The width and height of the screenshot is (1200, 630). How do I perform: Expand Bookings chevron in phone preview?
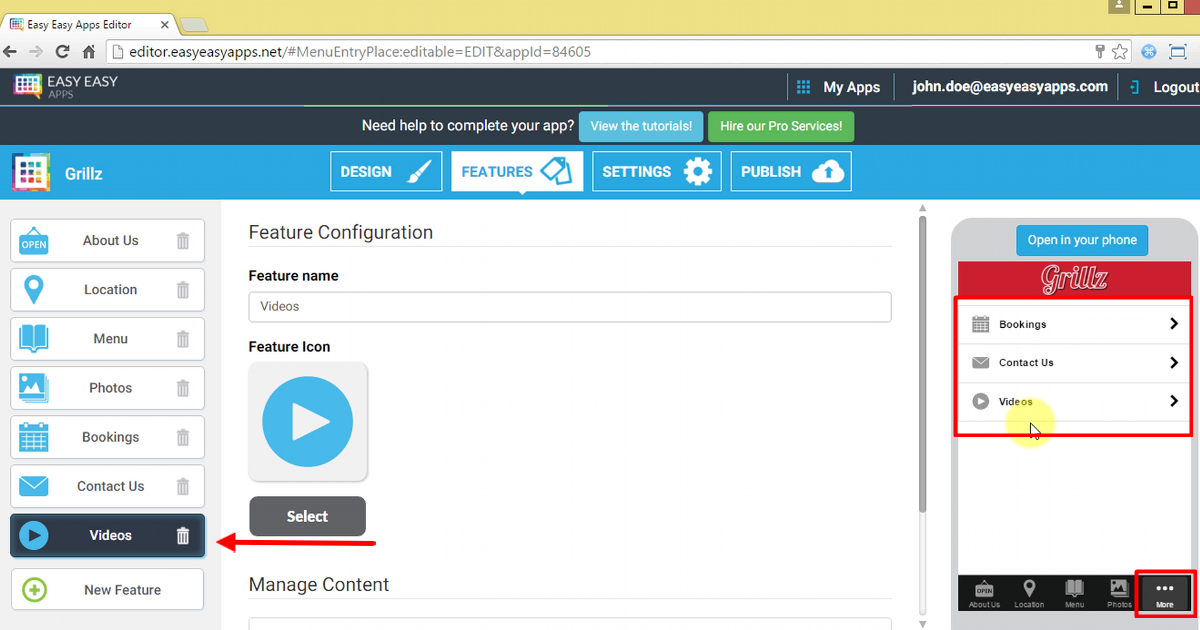[x=1174, y=324]
